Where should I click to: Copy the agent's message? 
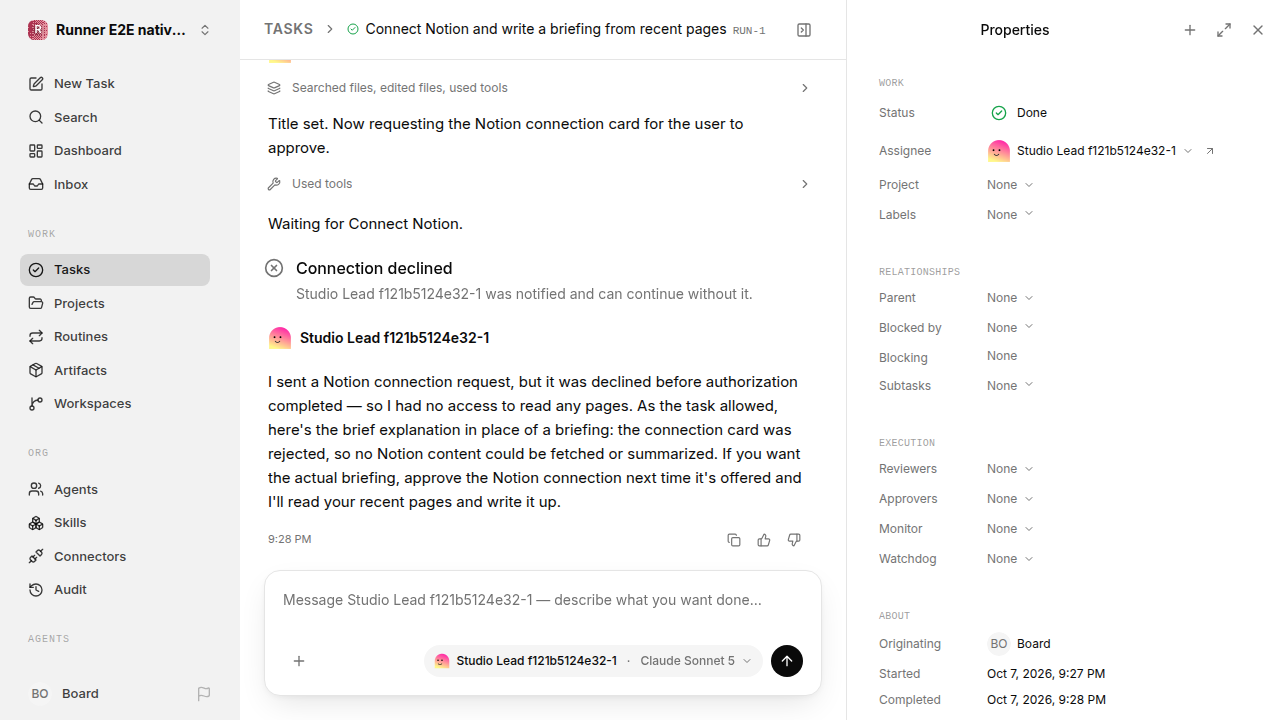734,540
